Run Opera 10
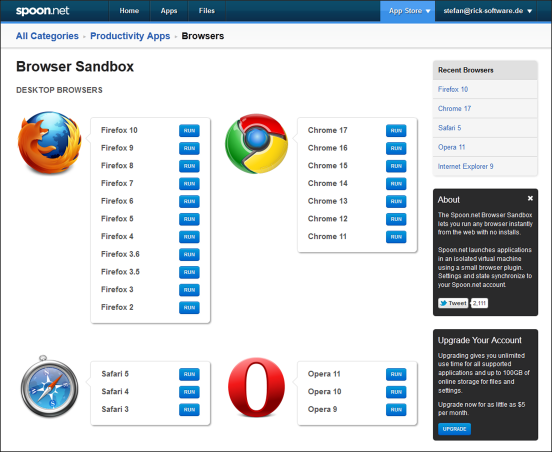 [396, 392]
